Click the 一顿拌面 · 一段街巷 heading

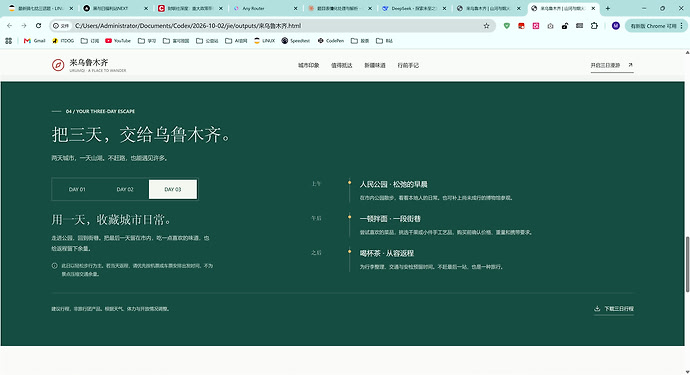(390, 219)
